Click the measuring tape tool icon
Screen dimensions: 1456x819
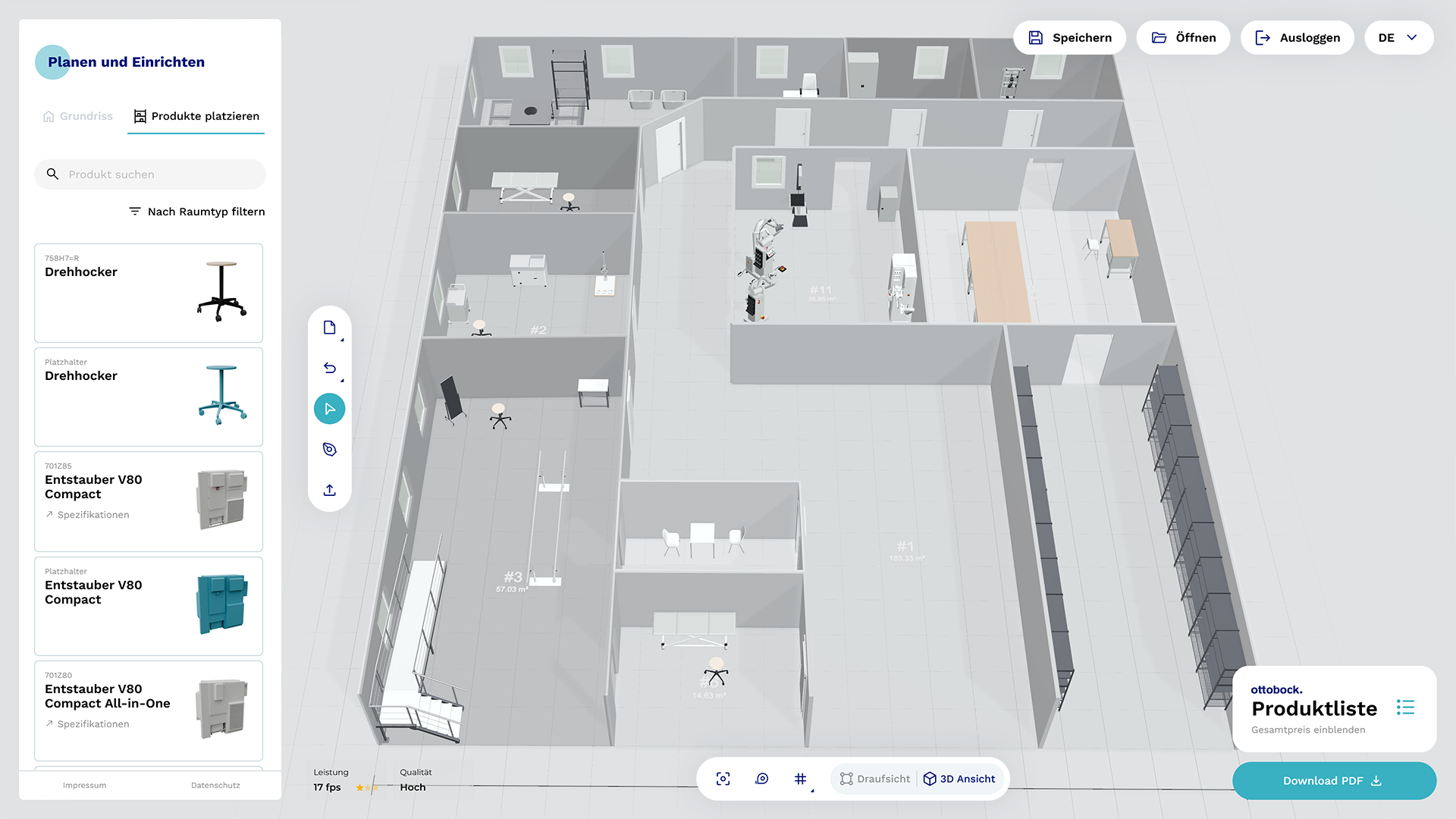point(329,449)
